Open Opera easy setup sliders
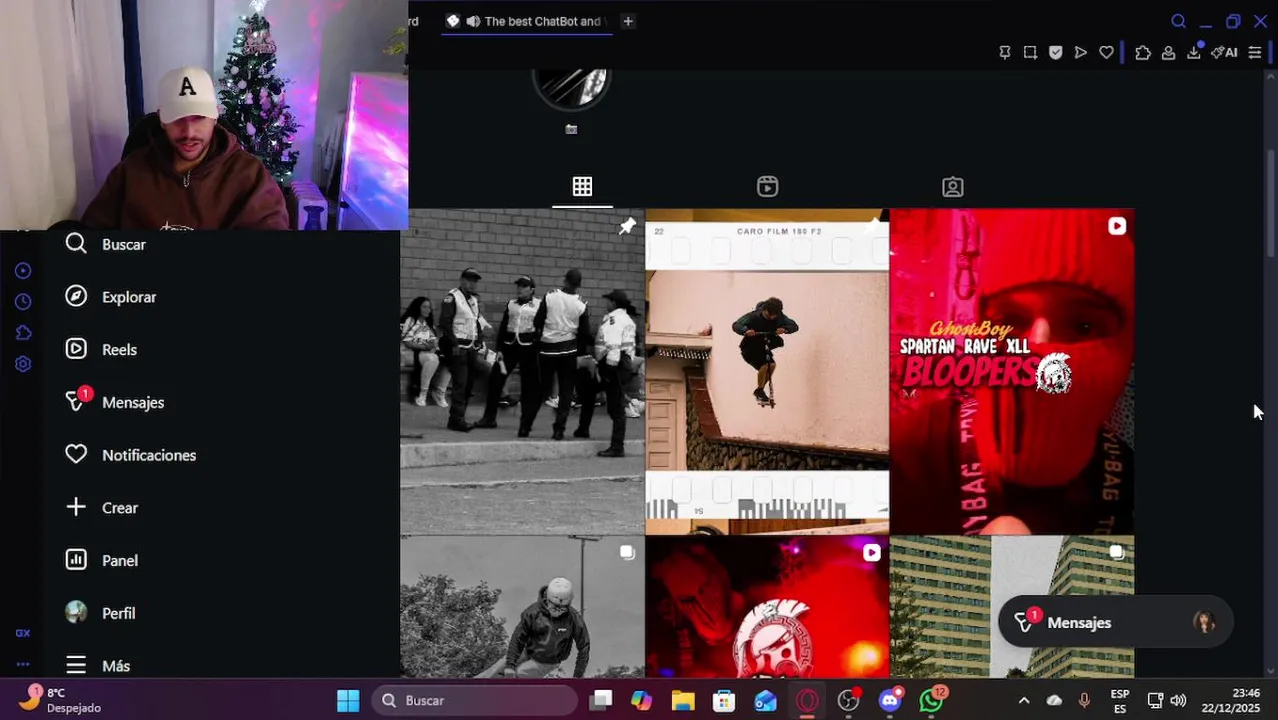The height and width of the screenshot is (720, 1278). coord(1255,53)
